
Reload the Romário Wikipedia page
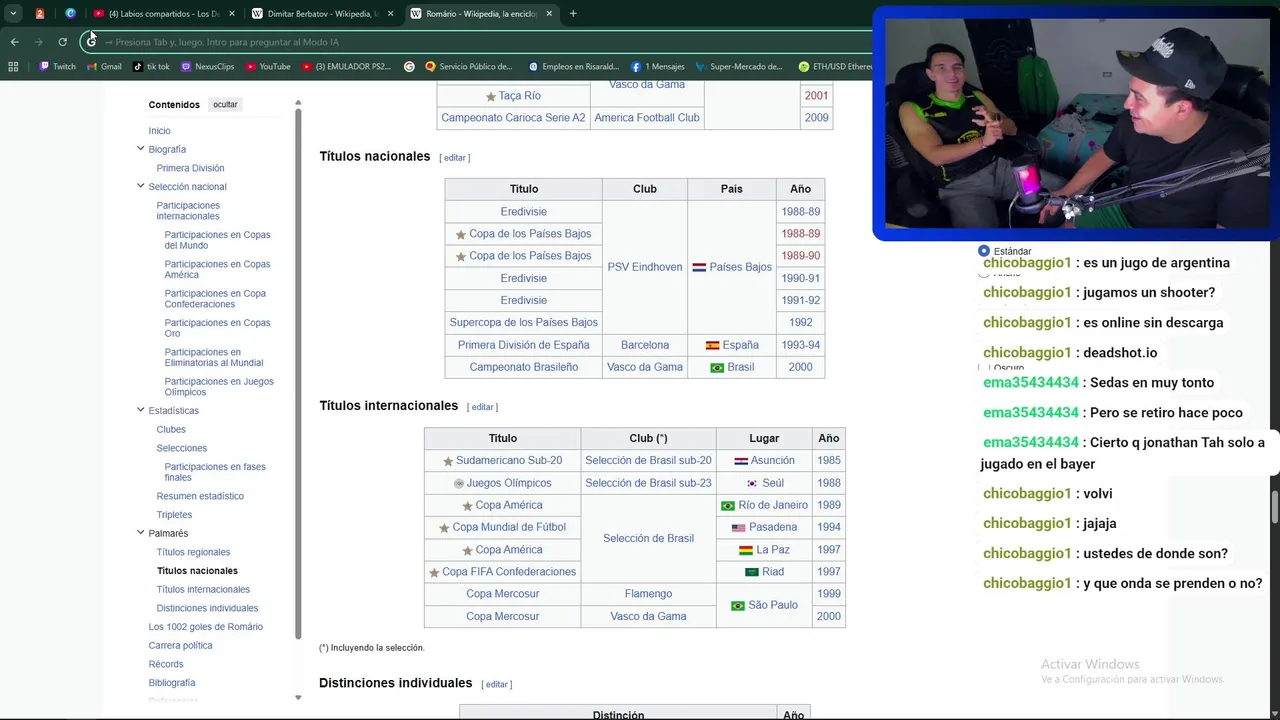coord(62,42)
